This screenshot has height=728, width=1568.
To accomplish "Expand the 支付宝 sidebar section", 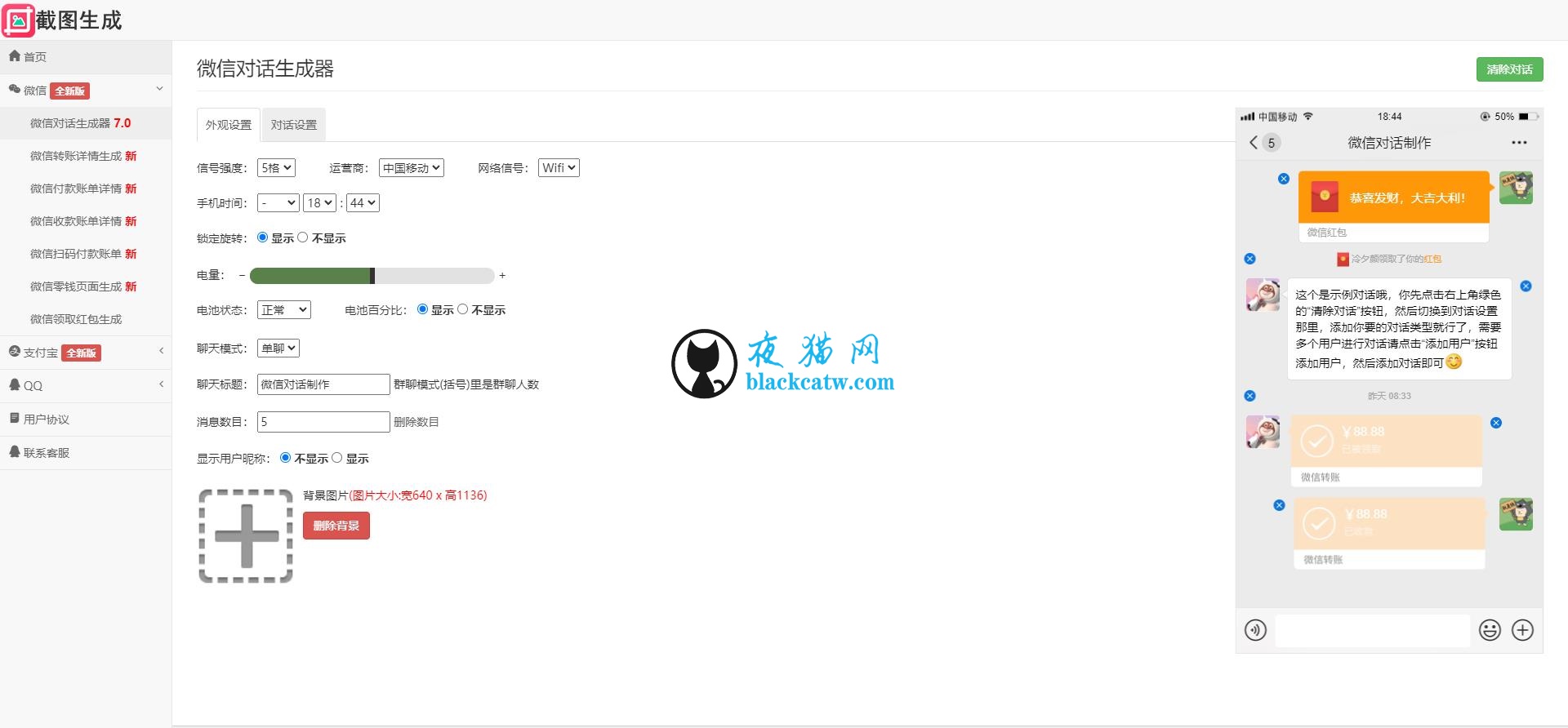I will click(86, 353).
